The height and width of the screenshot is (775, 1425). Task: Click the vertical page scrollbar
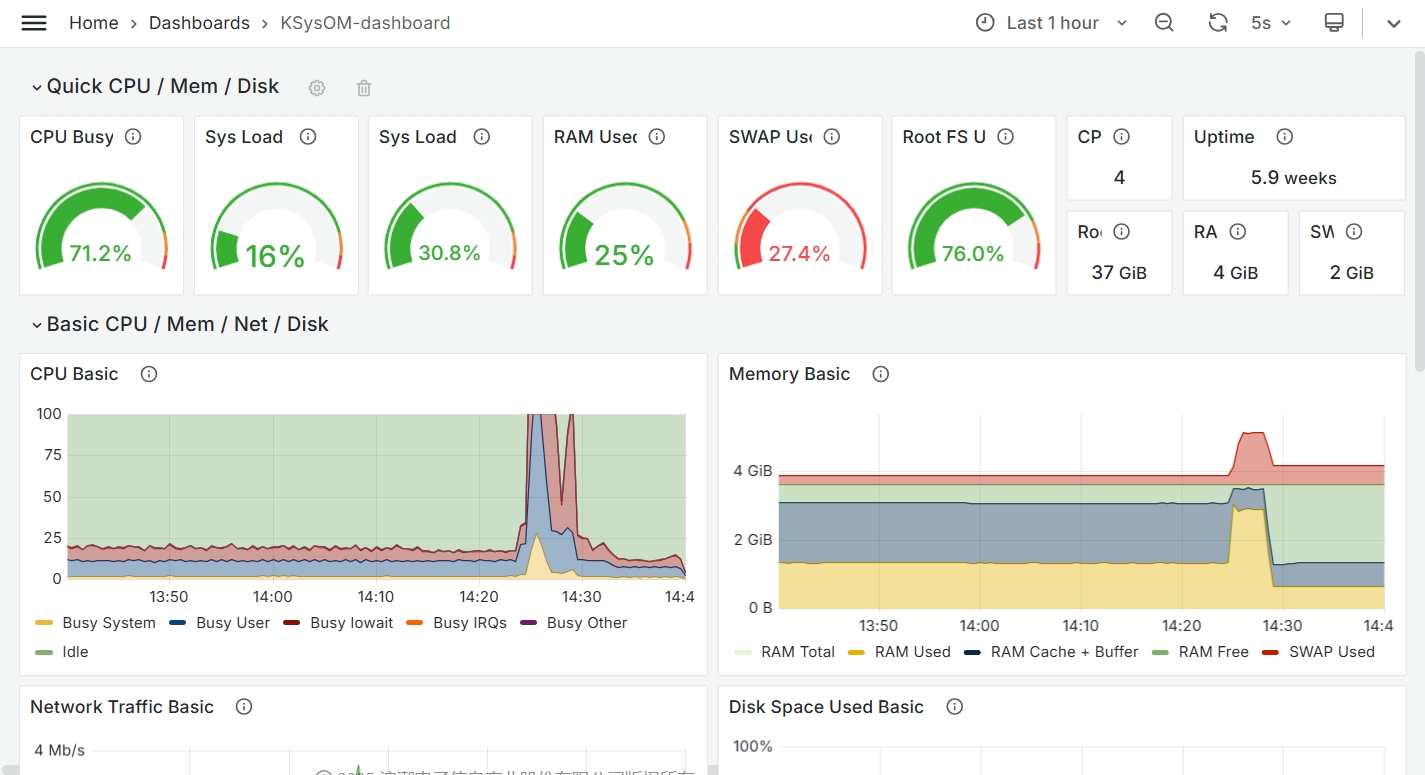1418,200
